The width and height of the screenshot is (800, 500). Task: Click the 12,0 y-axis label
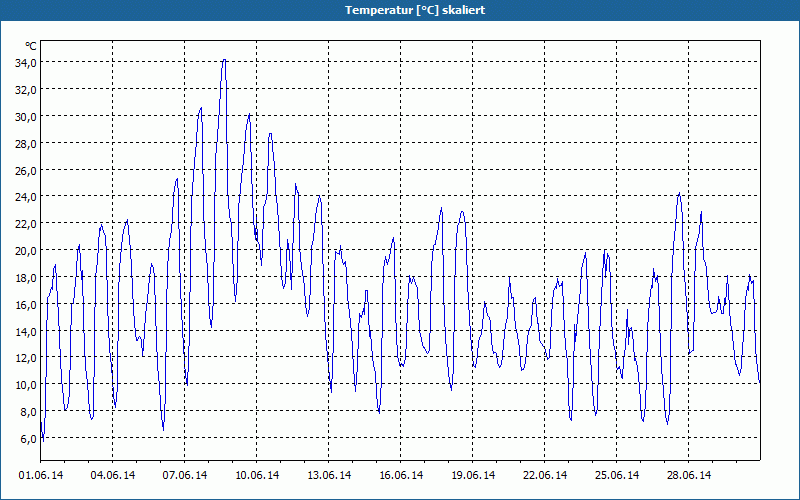click(x=26, y=358)
